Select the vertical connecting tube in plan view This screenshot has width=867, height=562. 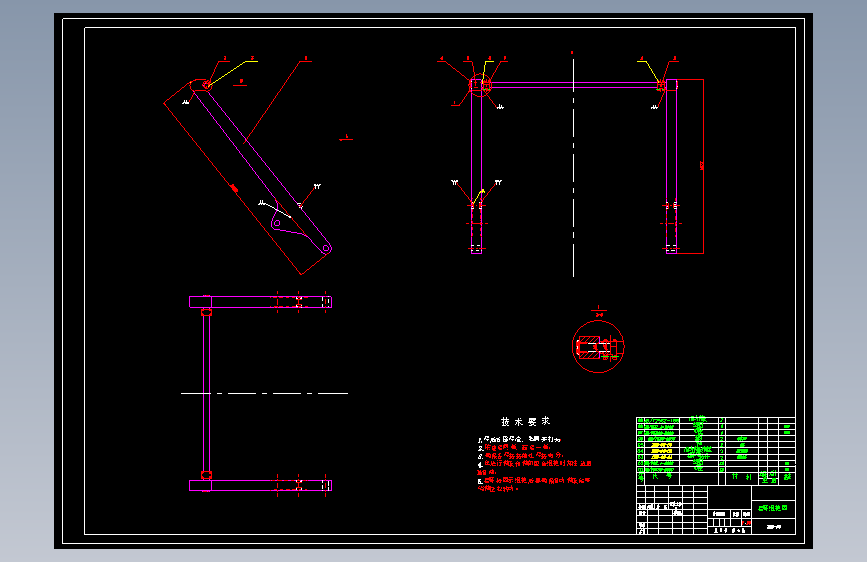tap(206, 393)
